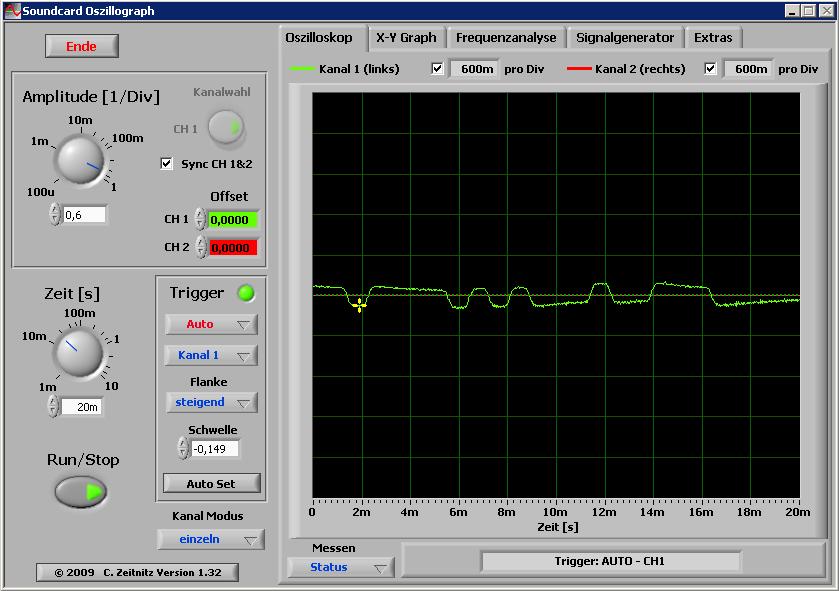
Task: Open the Signalgenerator tab
Action: point(625,38)
